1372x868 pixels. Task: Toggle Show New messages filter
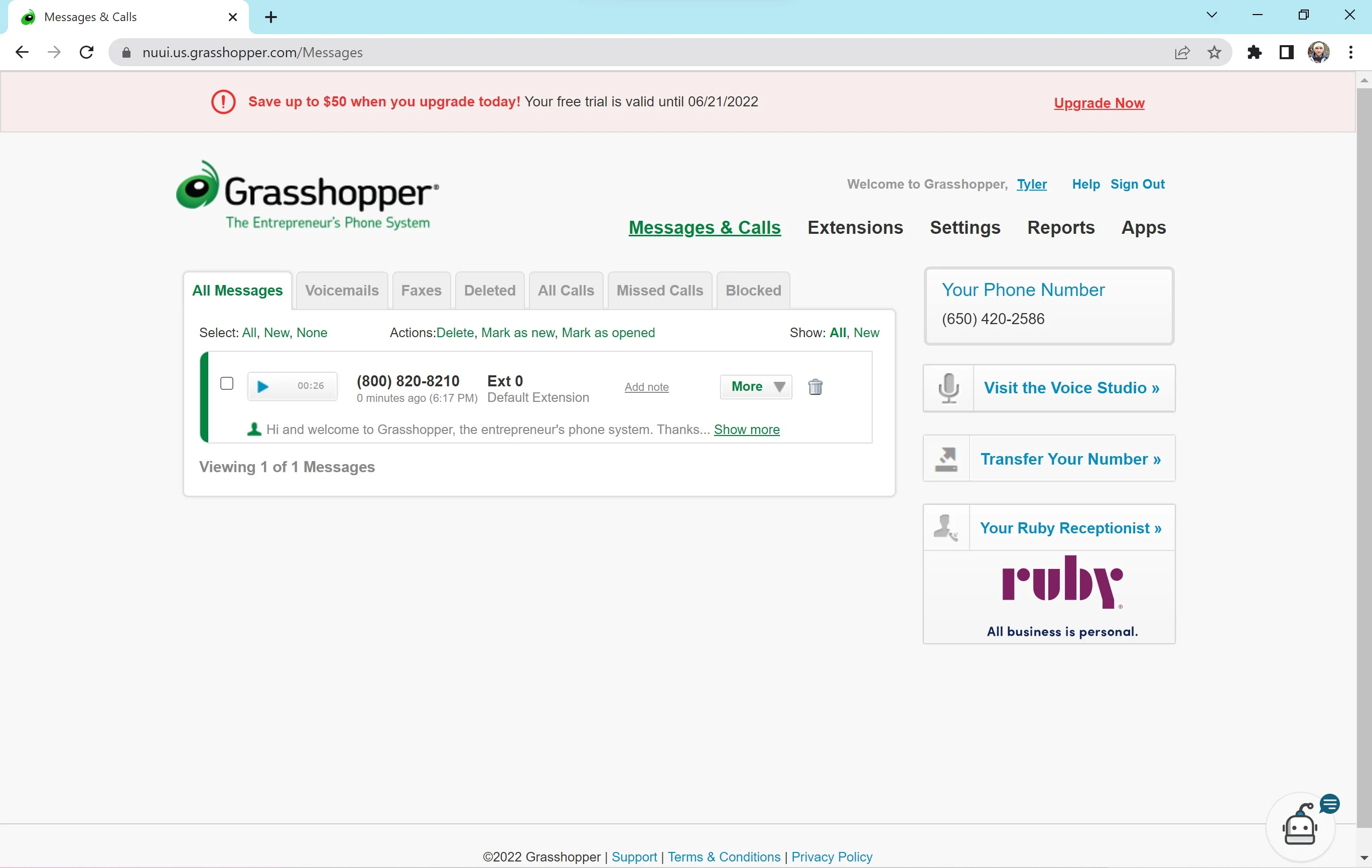(866, 332)
